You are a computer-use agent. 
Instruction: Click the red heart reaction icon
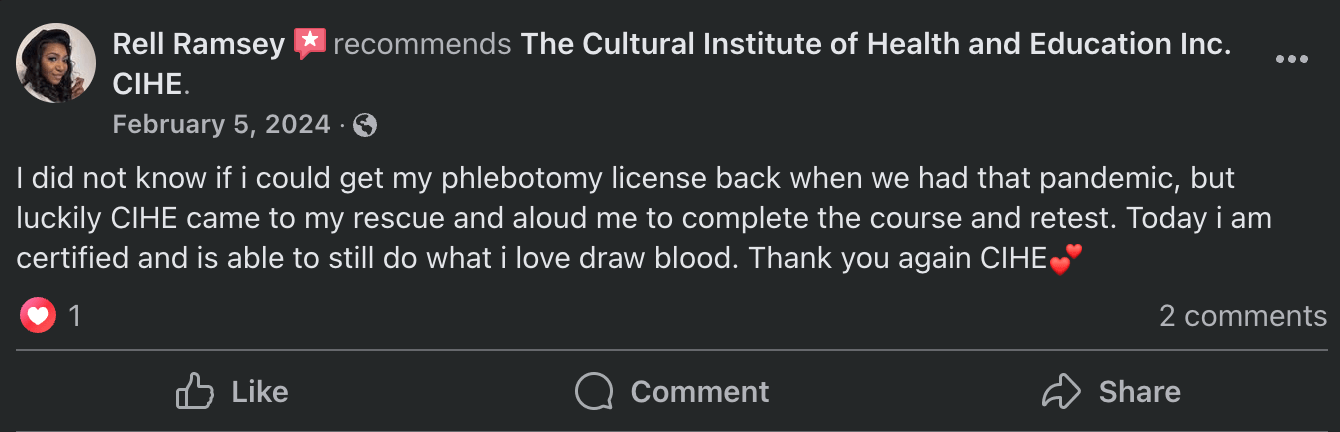pyautogui.click(x=38, y=317)
